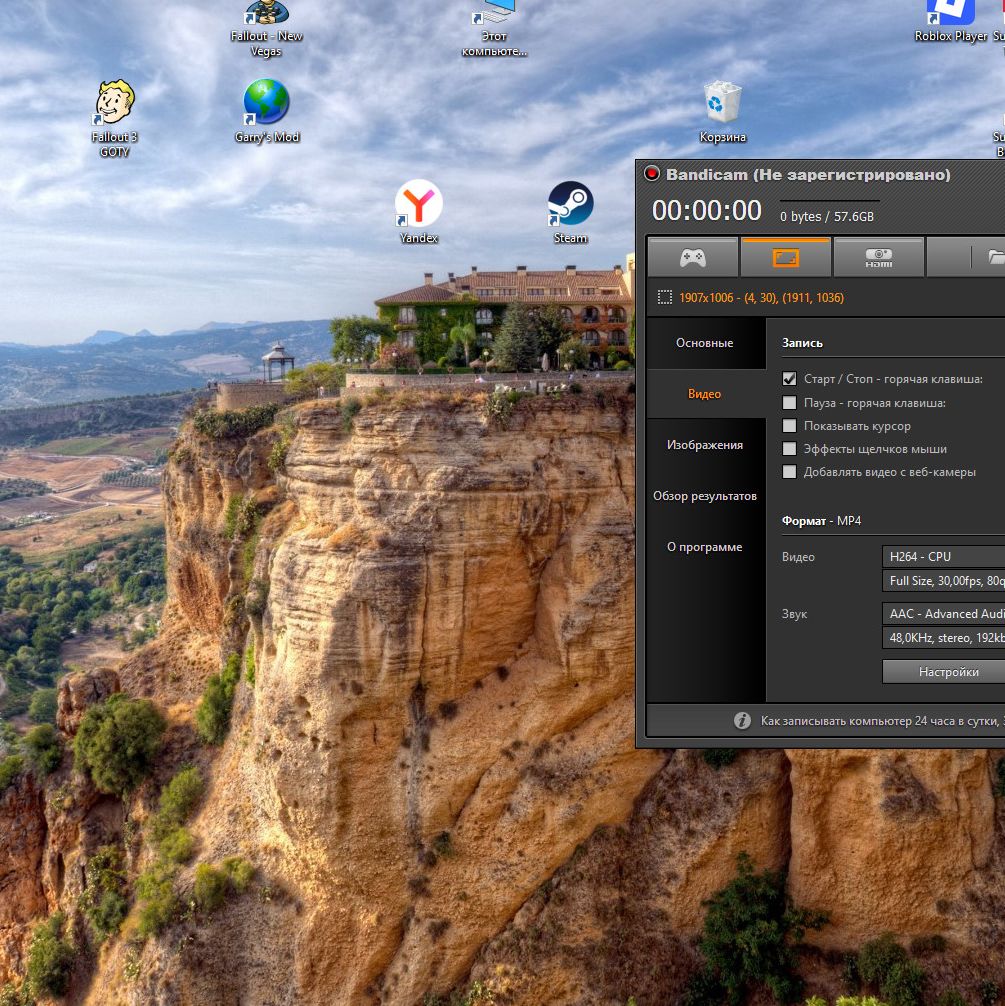Enable Эффекты щелчков мыши checkbox
The image size is (1005, 1006).
(x=789, y=449)
